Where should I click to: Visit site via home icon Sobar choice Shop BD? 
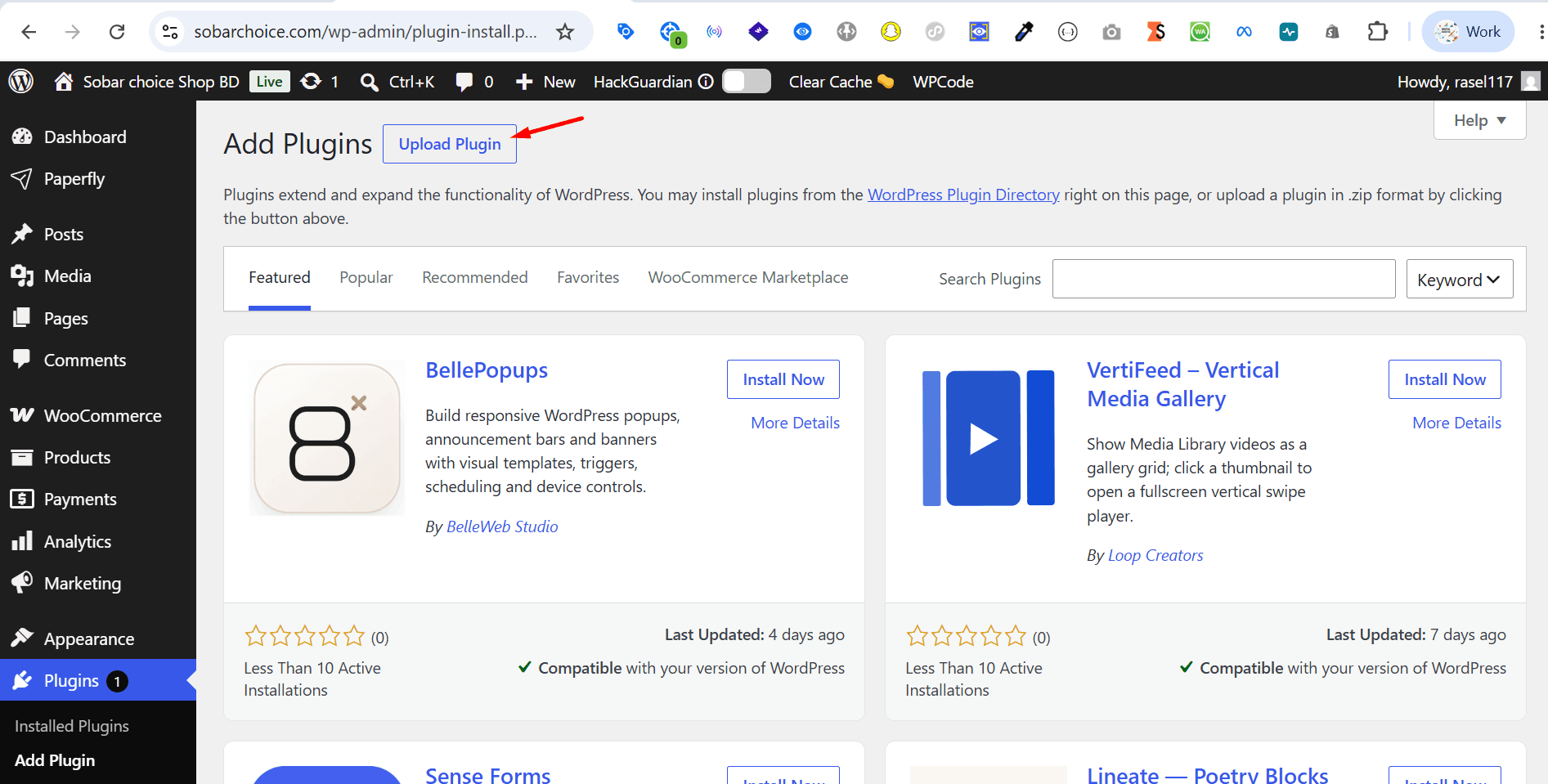[147, 82]
